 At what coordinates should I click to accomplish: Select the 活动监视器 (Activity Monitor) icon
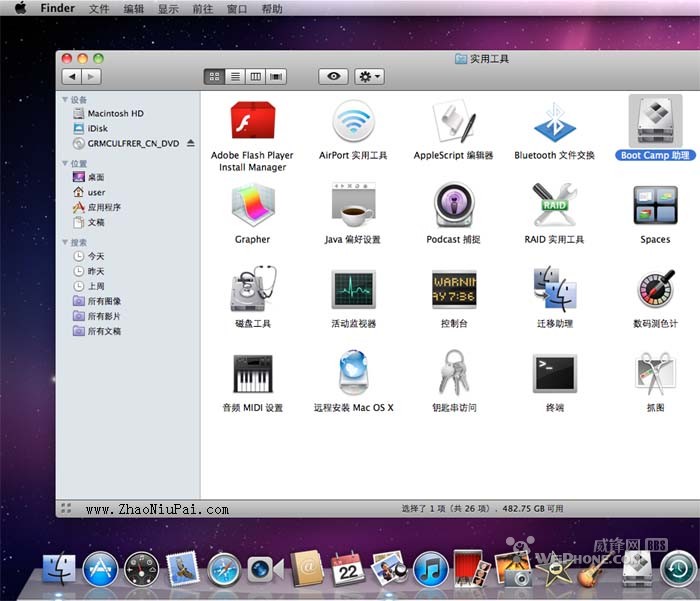pos(353,290)
